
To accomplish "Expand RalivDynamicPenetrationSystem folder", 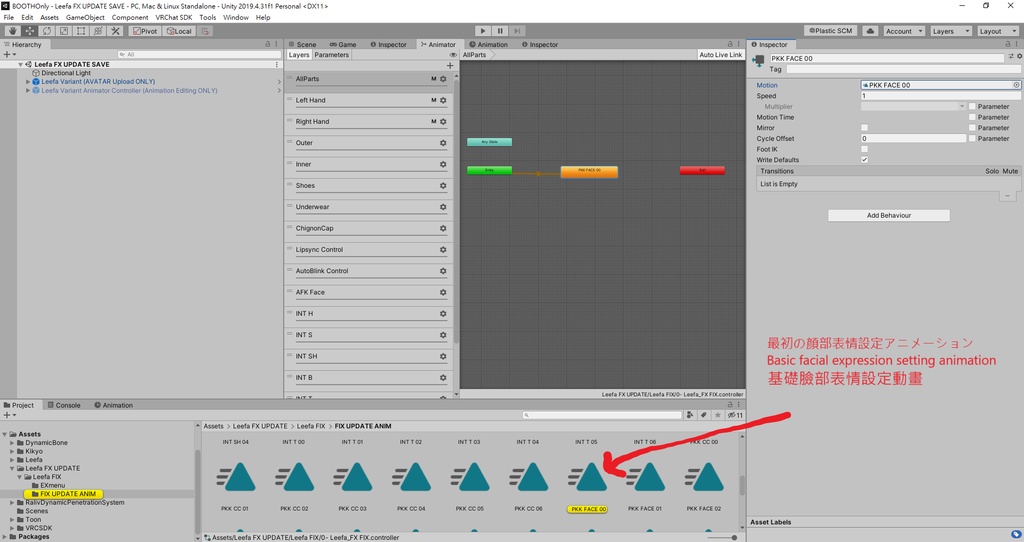I will [12, 503].
